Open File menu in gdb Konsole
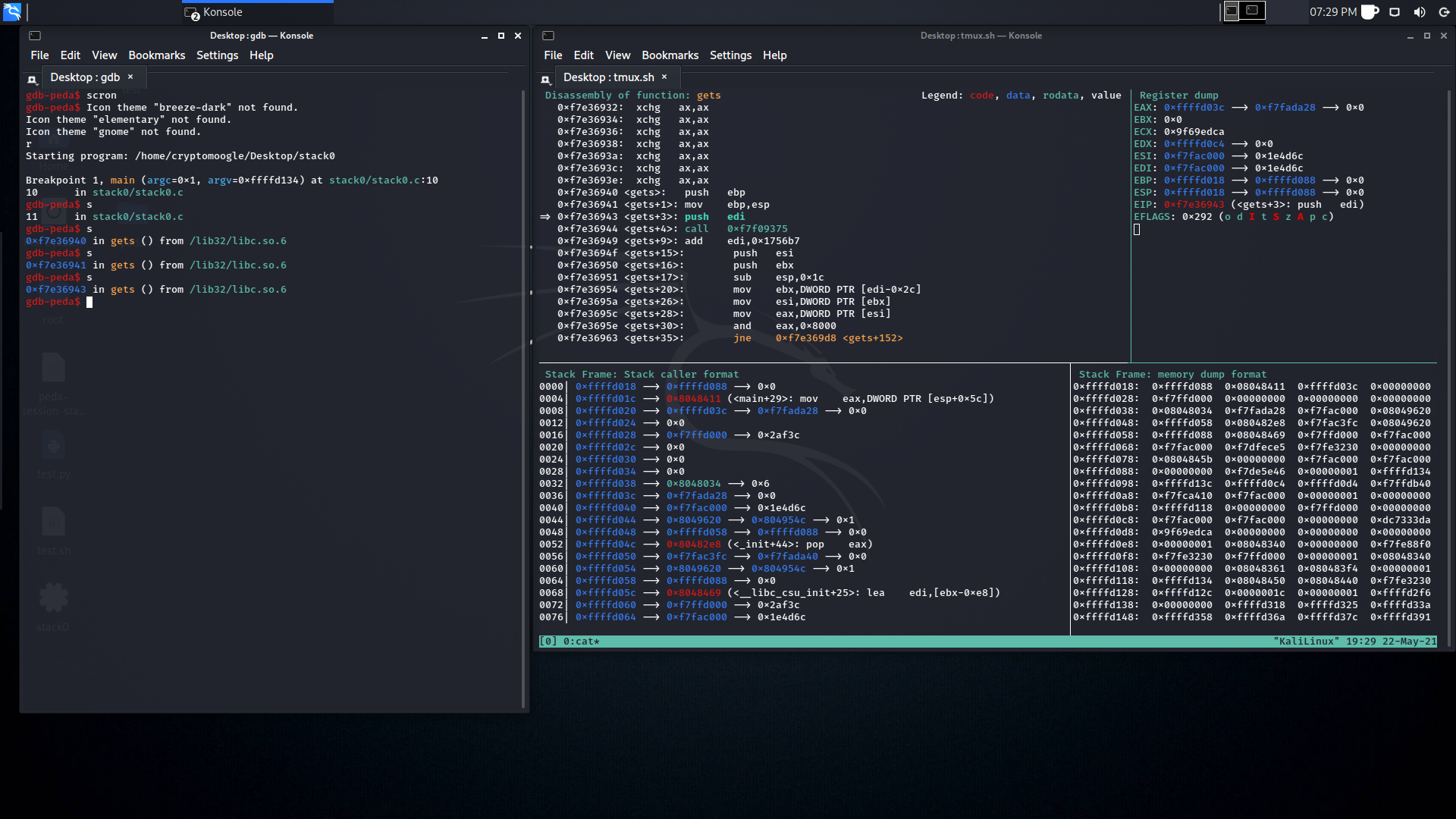1456x819 pixels. pyautogui.click(x=39, y=55)
